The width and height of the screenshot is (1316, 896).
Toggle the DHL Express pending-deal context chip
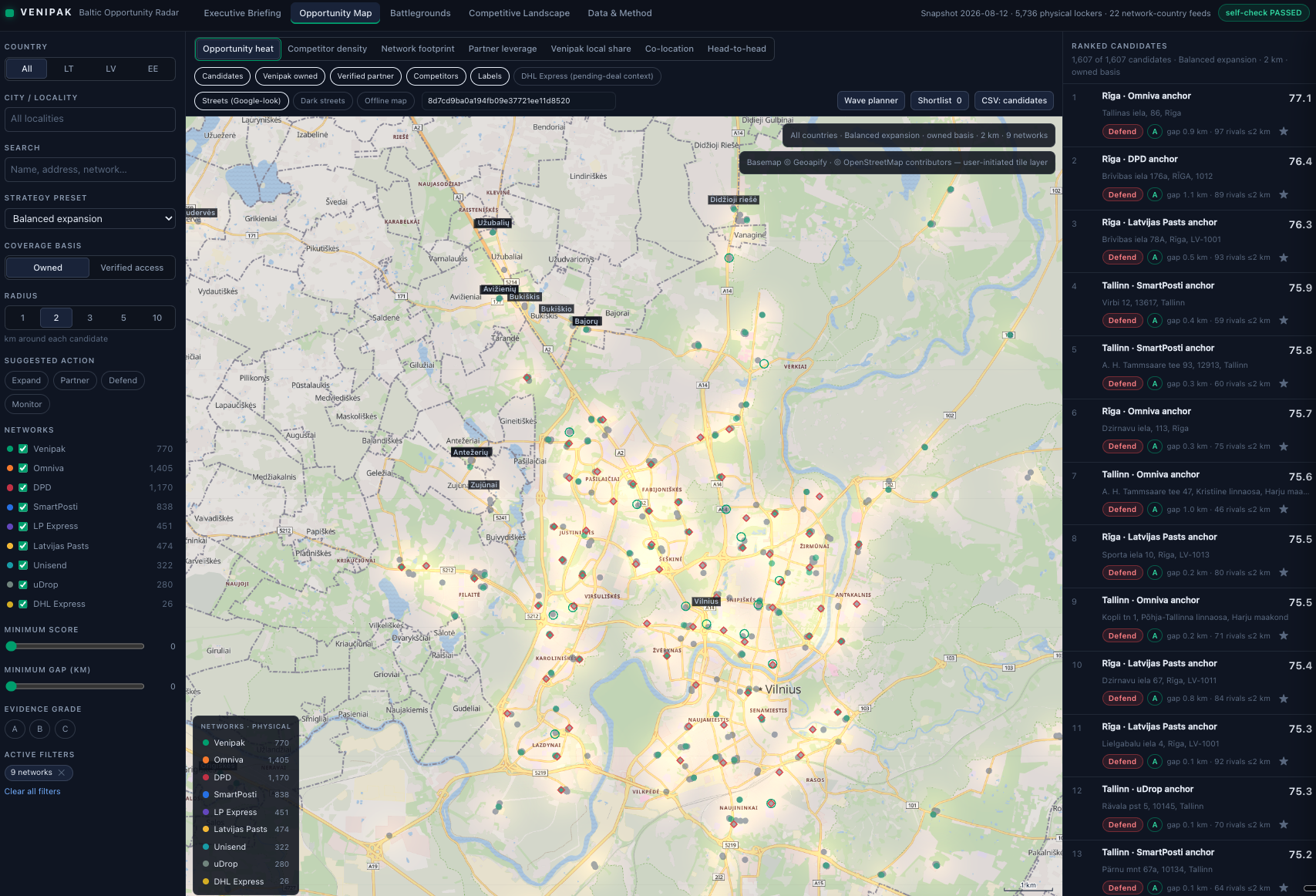click(x=587, y=76)
